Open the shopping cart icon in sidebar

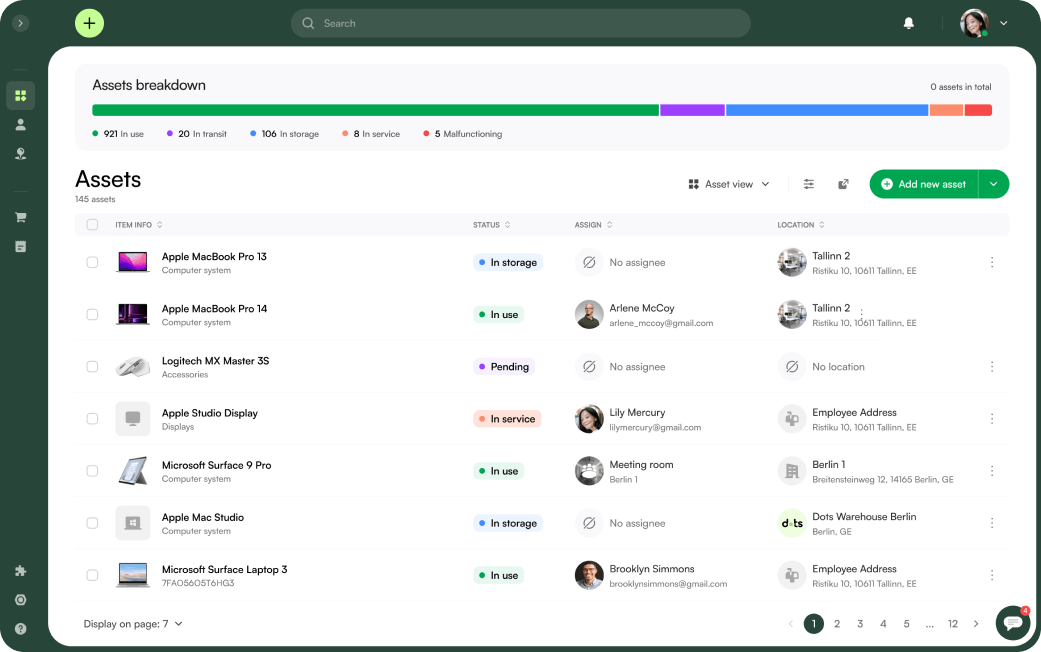[x=21, y=217]
